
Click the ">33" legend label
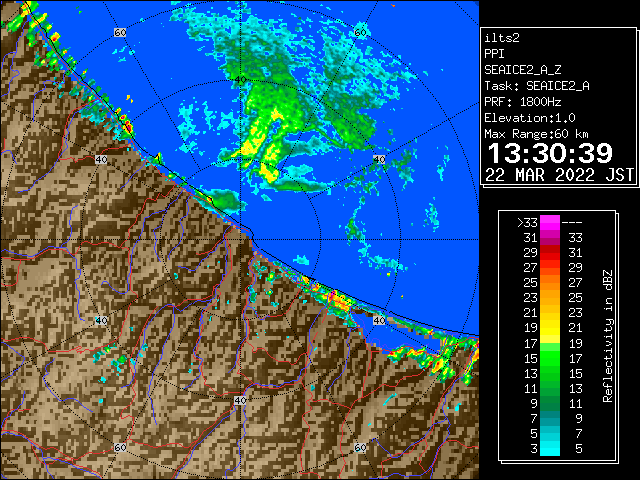527,223
